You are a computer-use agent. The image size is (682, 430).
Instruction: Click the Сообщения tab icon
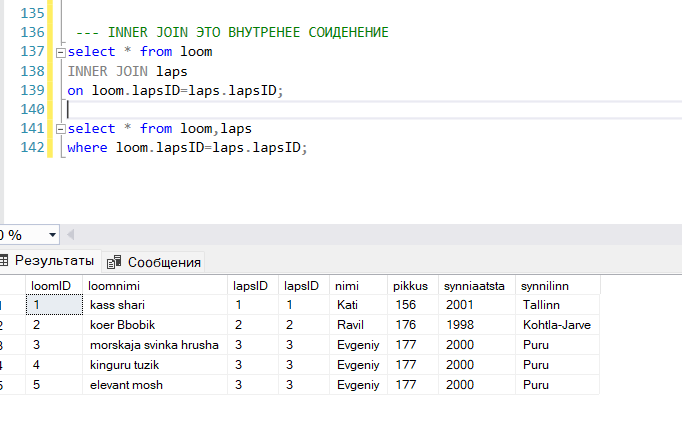[114, 263]
